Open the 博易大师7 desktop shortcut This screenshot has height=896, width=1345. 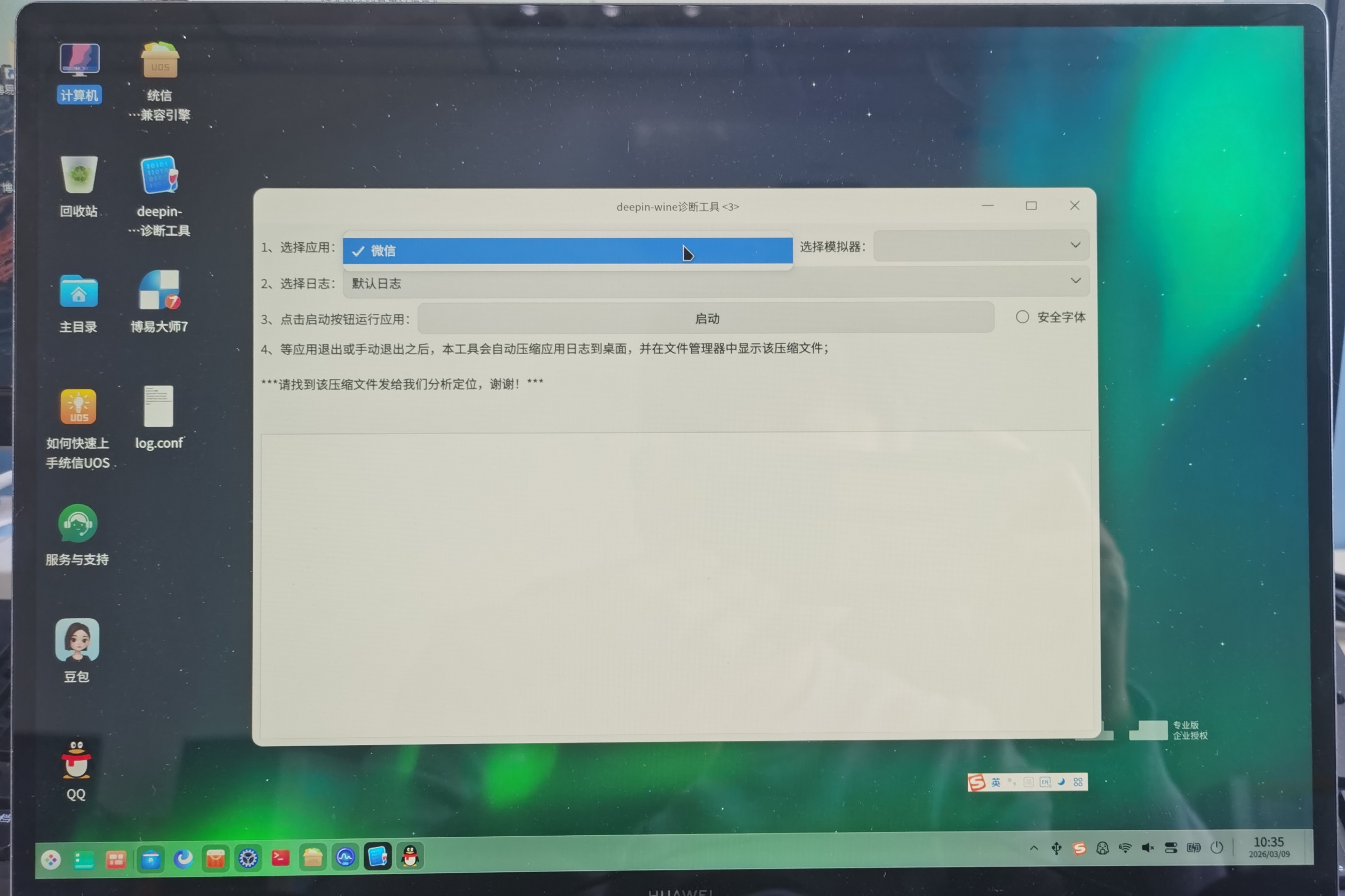pyautogui.click(x=159, y=291)
